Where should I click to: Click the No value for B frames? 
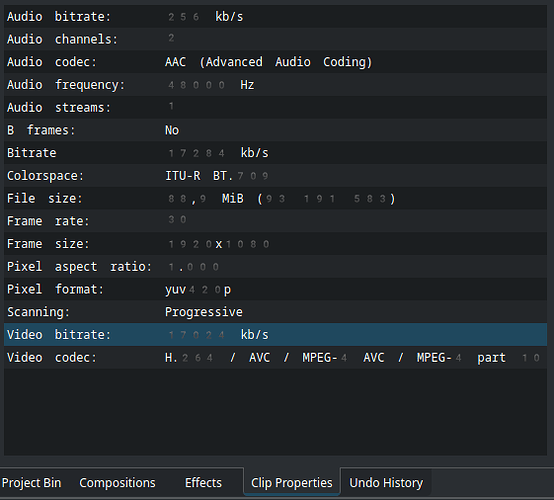coord(172,130)
